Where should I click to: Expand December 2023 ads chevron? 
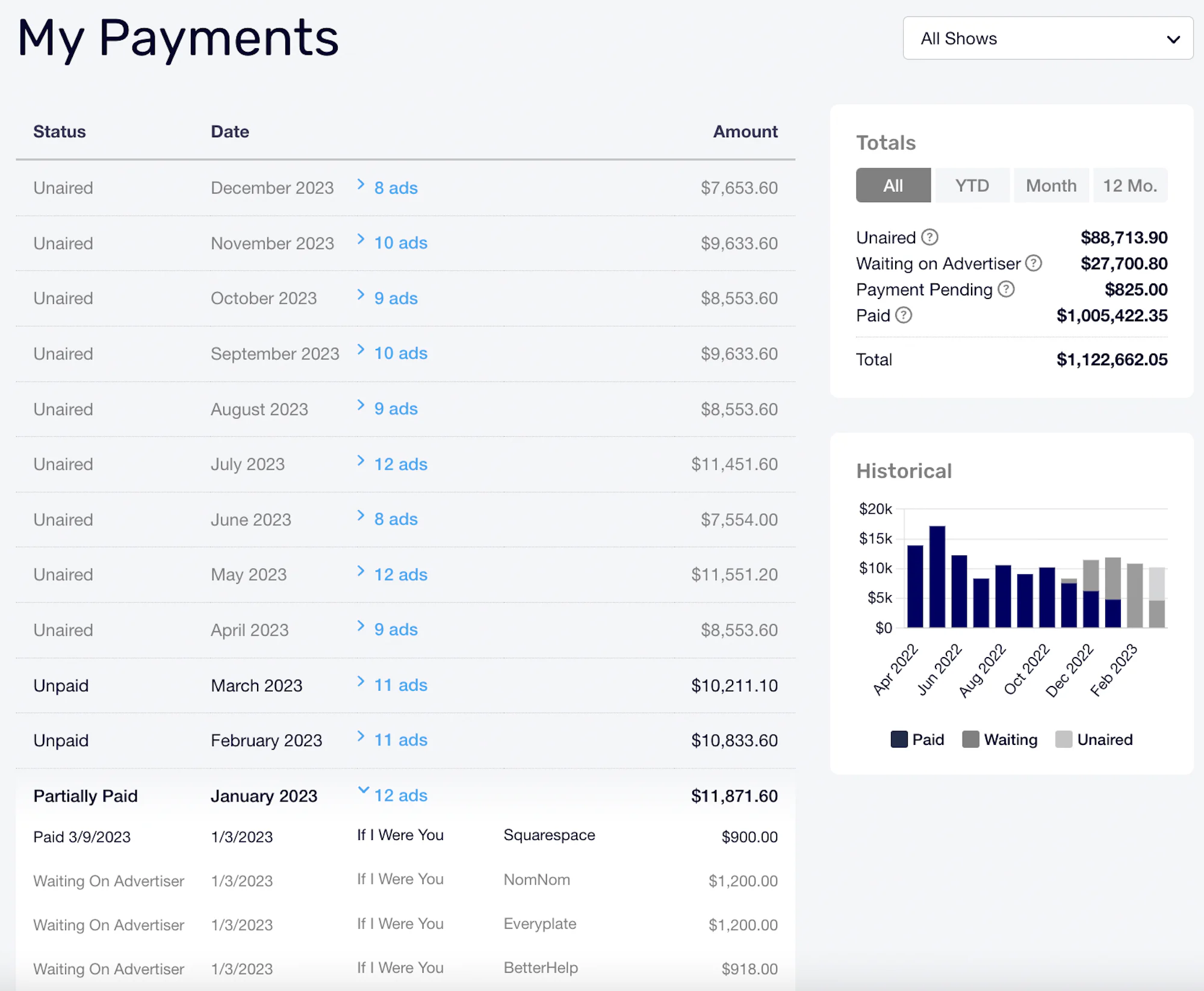coord(361,184)
